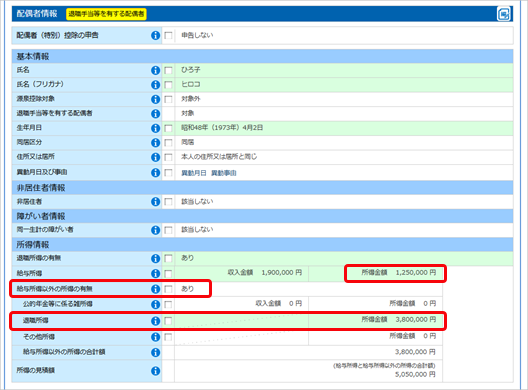Show info for 所得の見積額
This screenshot has height=390, width=528.
click(155, 371)
